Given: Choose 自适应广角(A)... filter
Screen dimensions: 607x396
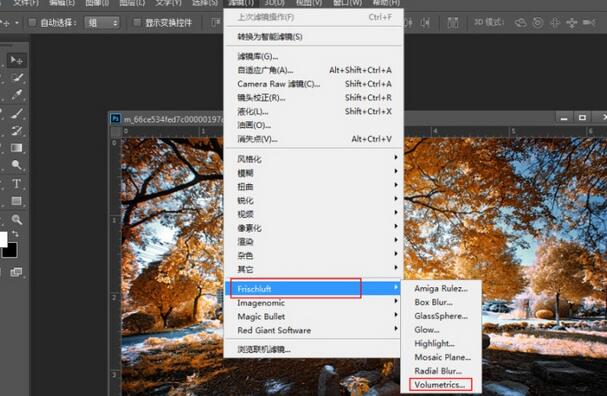Looking at the screenshot, I should (x=314, y=70).
